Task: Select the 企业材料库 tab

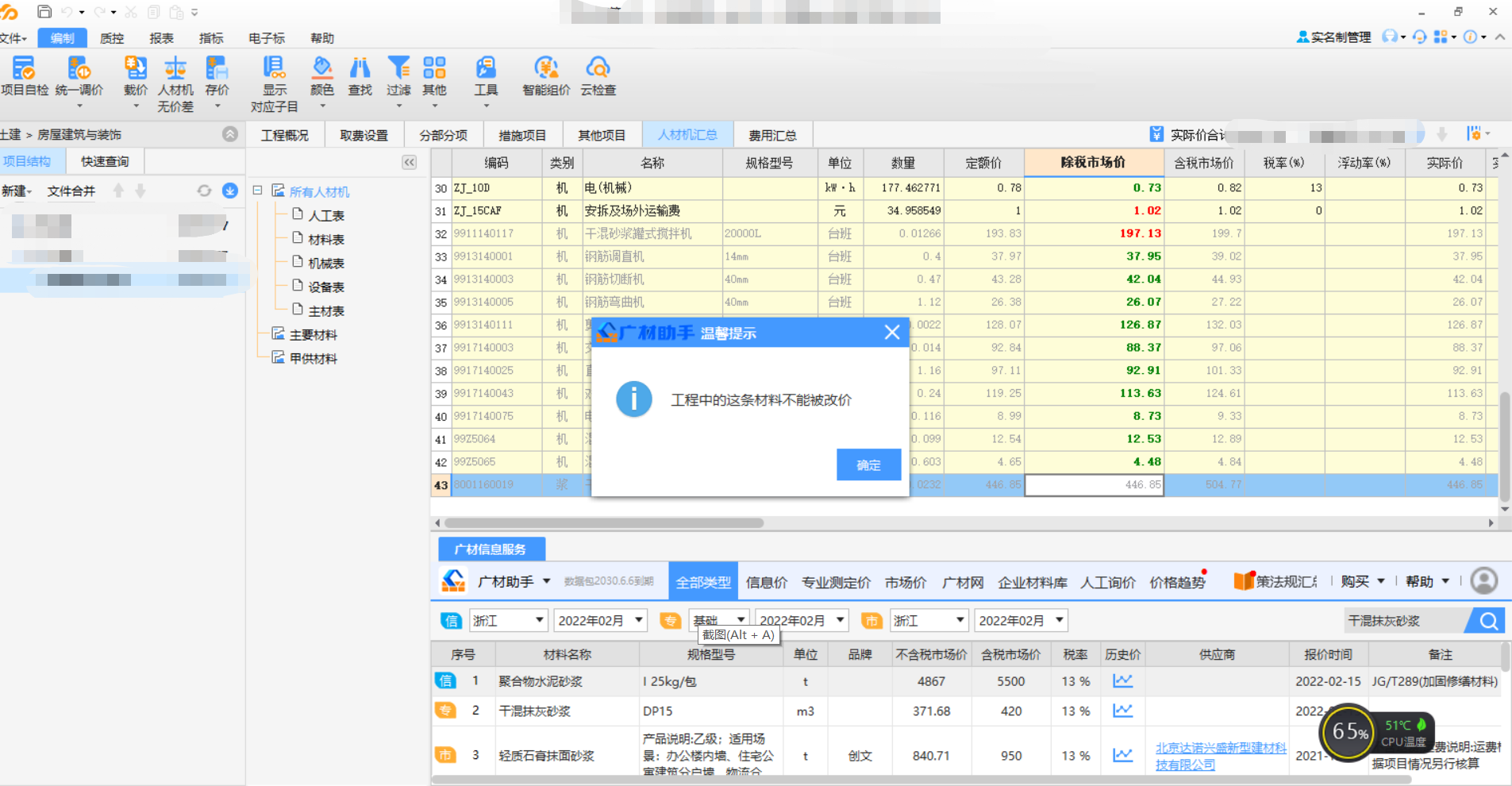Action: 1033,582
